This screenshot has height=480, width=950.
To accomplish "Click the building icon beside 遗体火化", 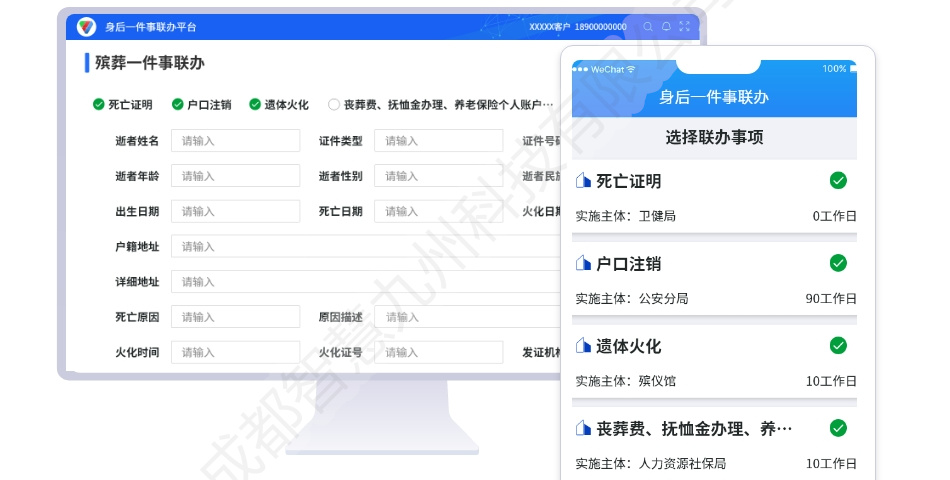I will 583,346.
